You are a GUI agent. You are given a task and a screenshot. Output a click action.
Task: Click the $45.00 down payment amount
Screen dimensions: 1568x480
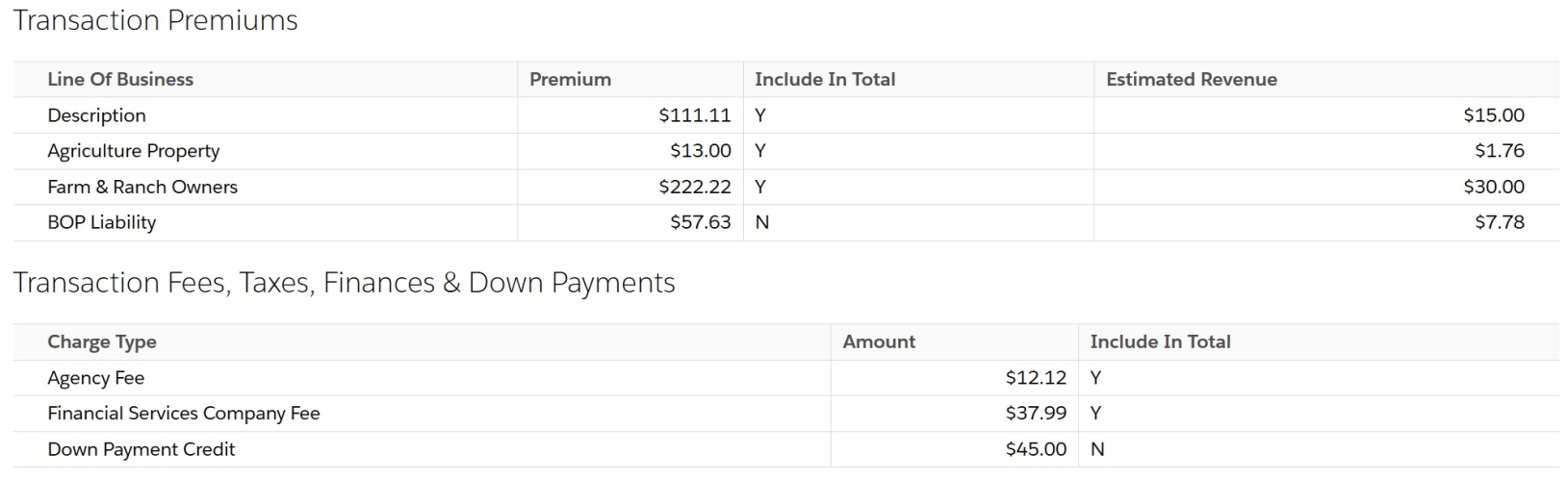(x=1036, y=449)
